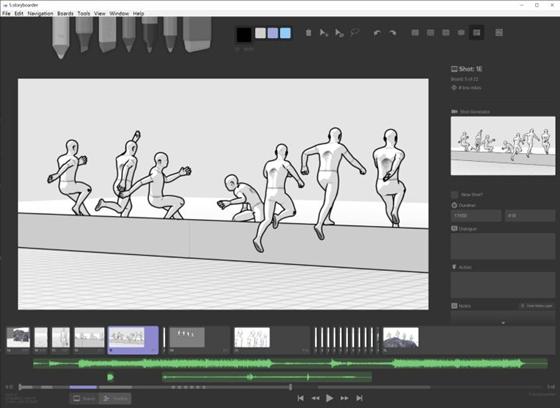This screenshot has height=408, width=560.
Task: Open the Boards menu
Action: (65, 14)
